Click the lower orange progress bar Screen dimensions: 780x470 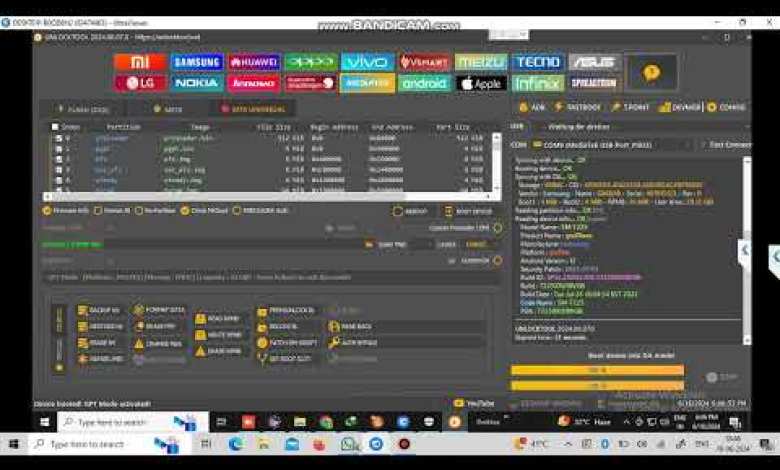tap(597, 385)
